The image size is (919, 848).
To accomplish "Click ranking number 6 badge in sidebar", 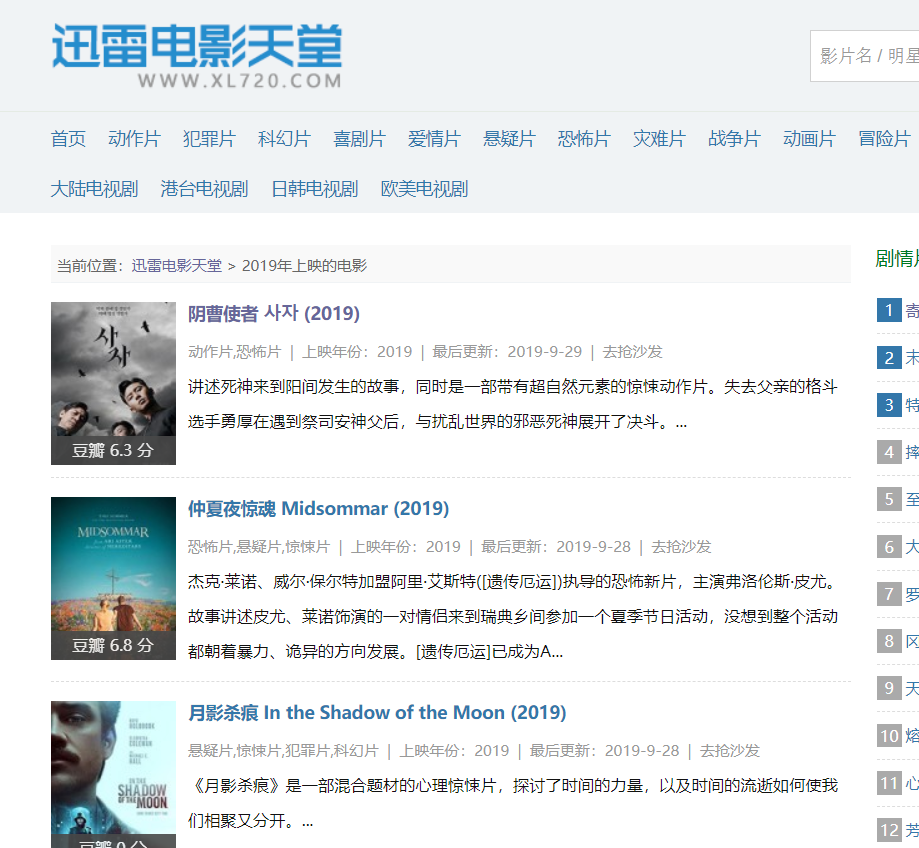I will (889, 547).
